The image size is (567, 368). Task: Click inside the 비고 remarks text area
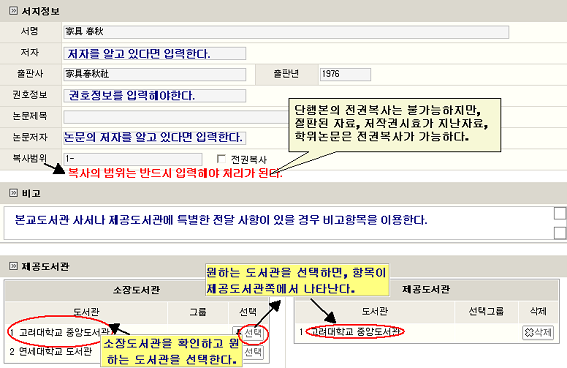coord(278,223)
